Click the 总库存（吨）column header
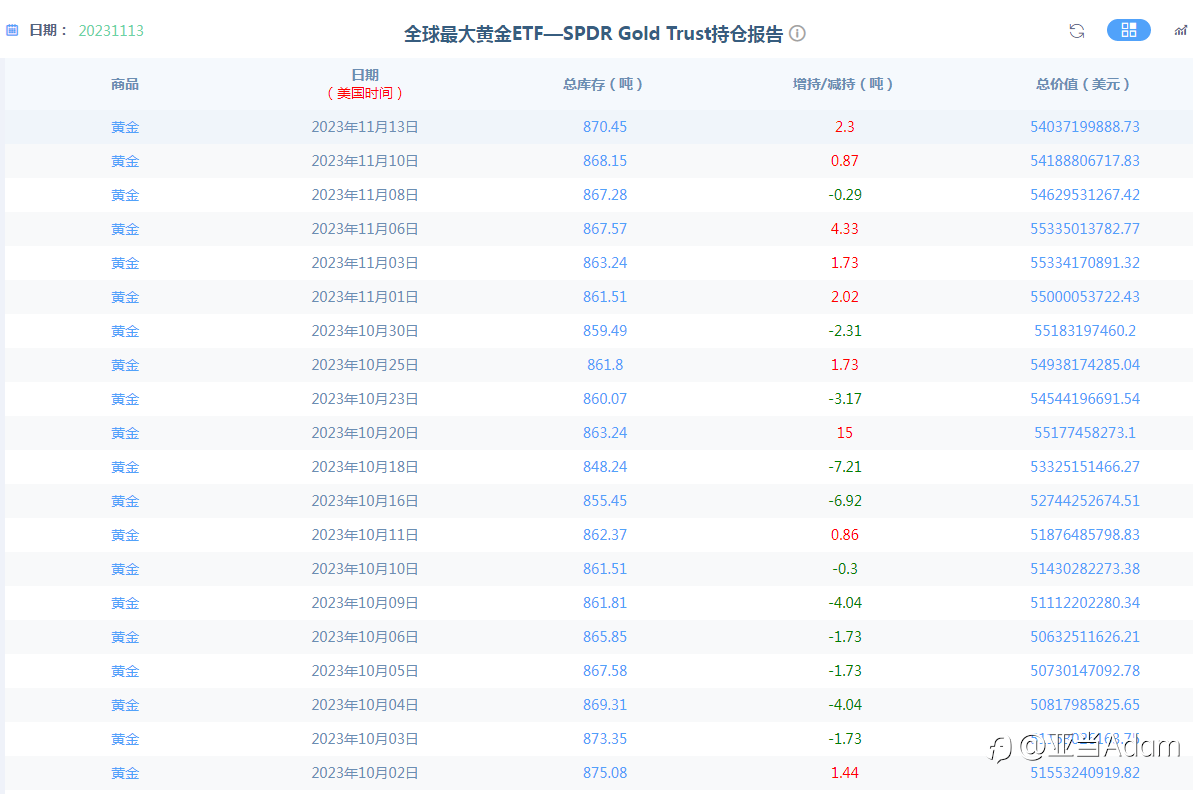This screenshot has width=1193, height=794. (604, 84)
